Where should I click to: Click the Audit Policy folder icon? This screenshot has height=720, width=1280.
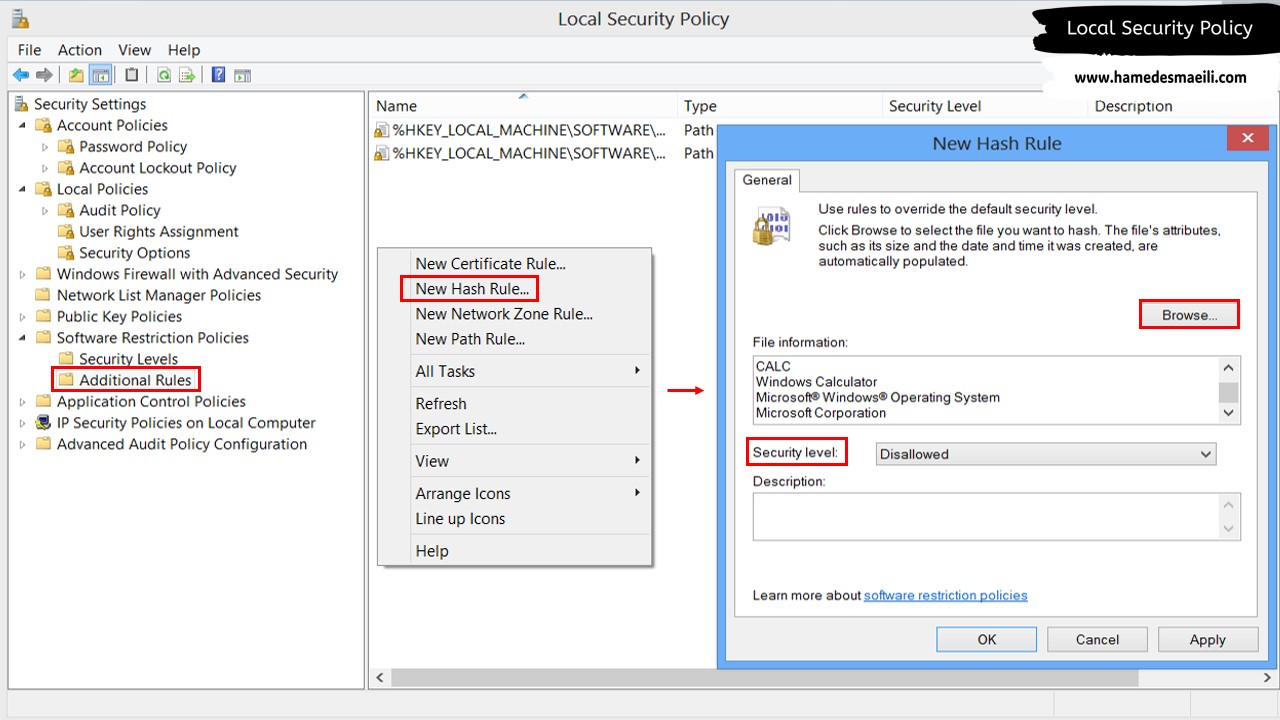(66, 210)
